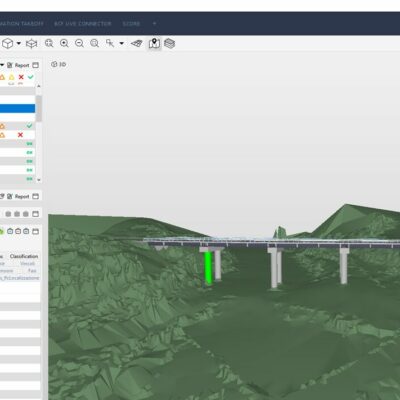Select the blue highlighted row in the list
Image resolution: width=400 pixels, height=400 pixels.
pyautogui.click(x=17, y=108)
